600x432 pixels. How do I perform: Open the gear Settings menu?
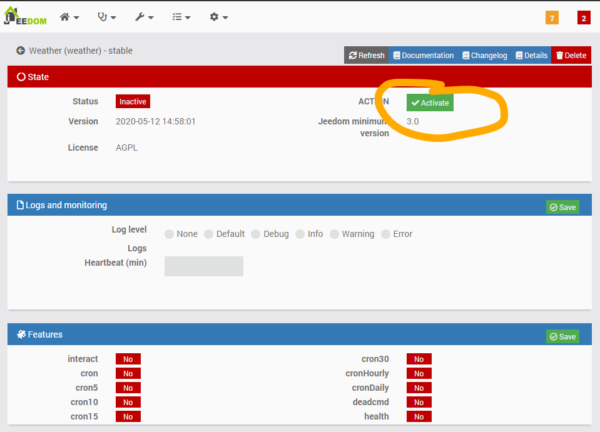(218, 17)
